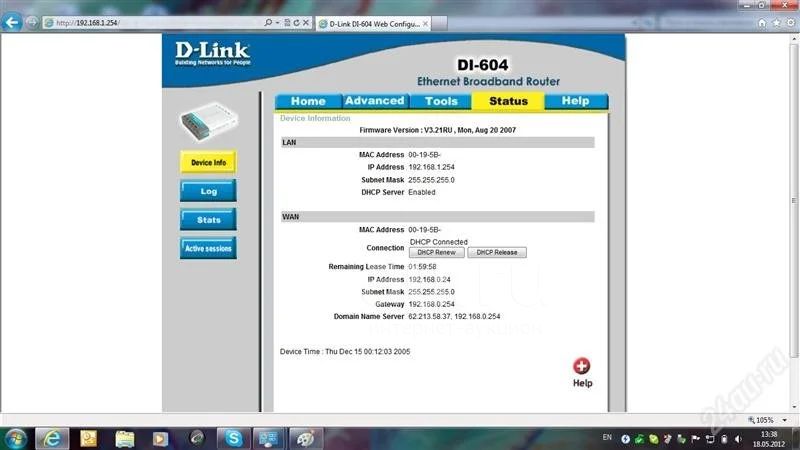Open the Home tab in router menu
This screenshot has height=450, width=800.
pos(308,101)
